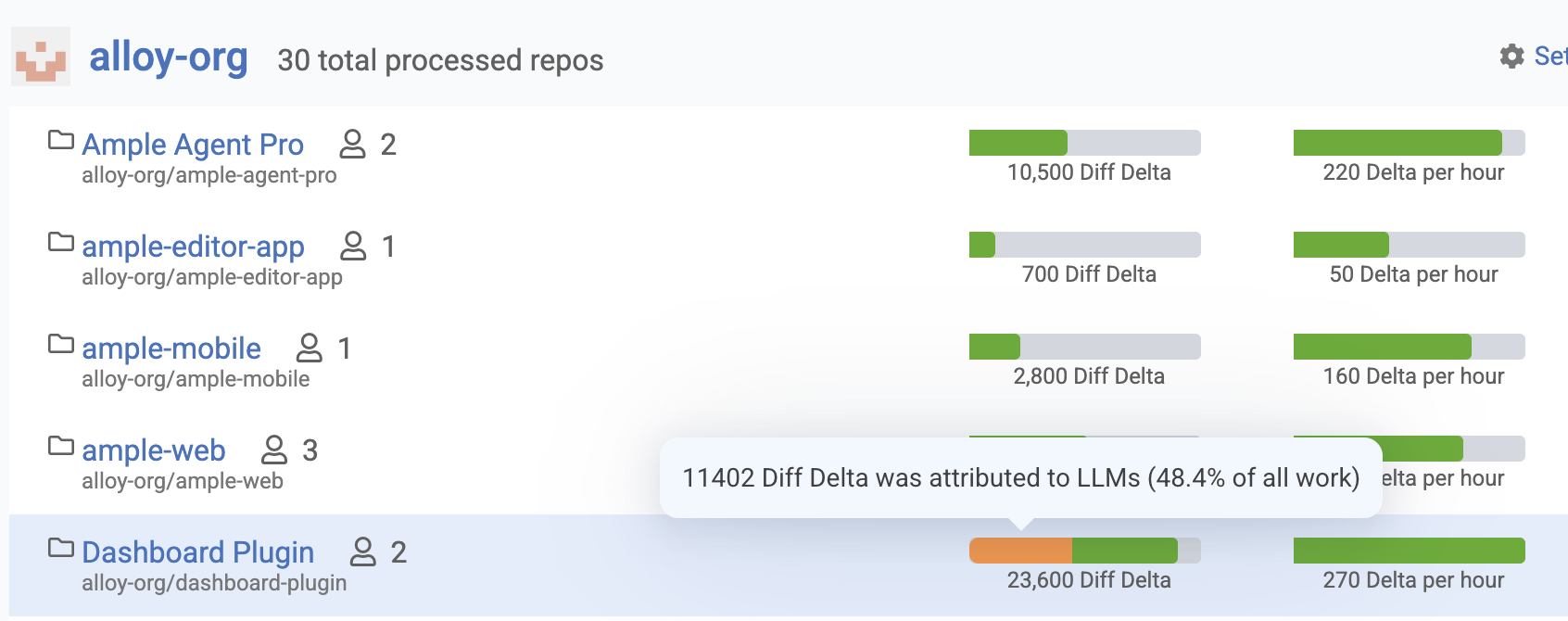Click contributors icon for Dashboard Plugin

[x=362, y=551]
